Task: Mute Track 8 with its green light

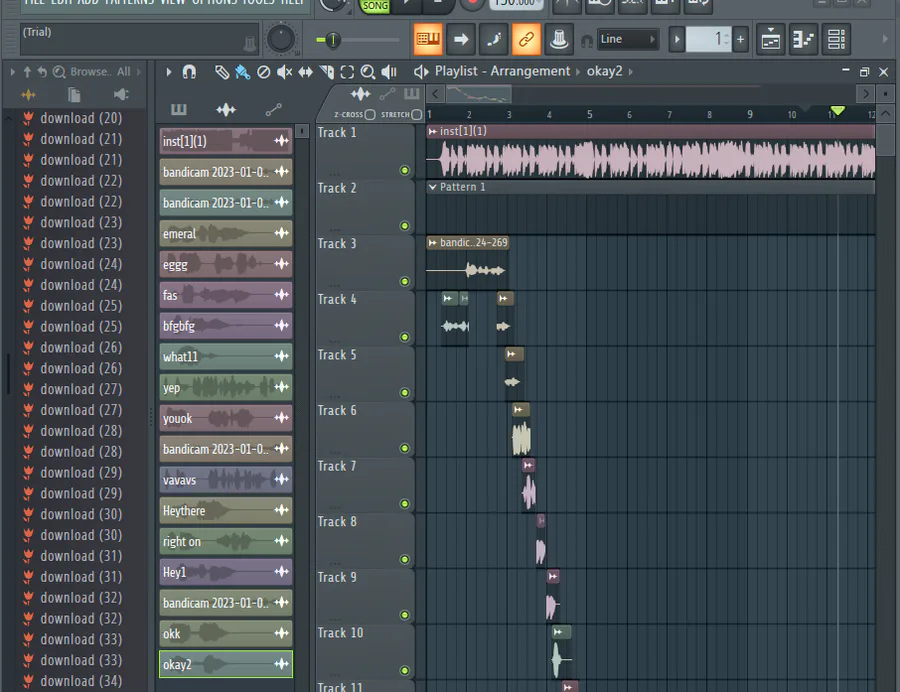Action: tap(405, 559)
